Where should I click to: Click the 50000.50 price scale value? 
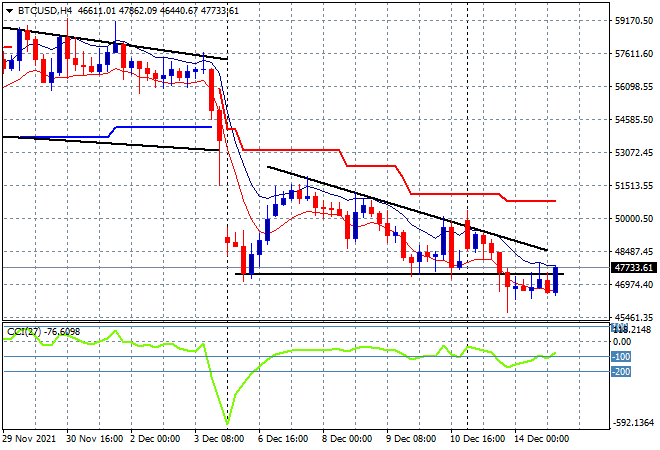point(634,218)
